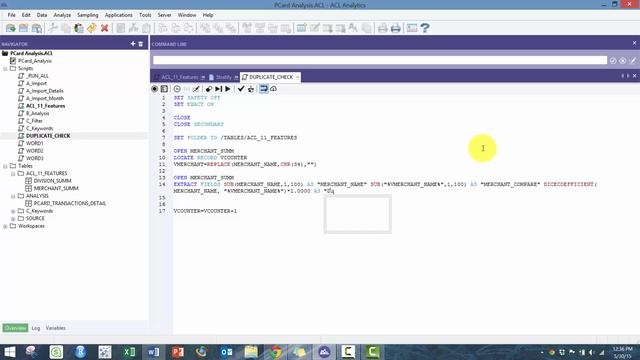Screen dimensions: 640x360
Task: Click the save project icon in main toolbar
Action: click(x=24, y=28)
